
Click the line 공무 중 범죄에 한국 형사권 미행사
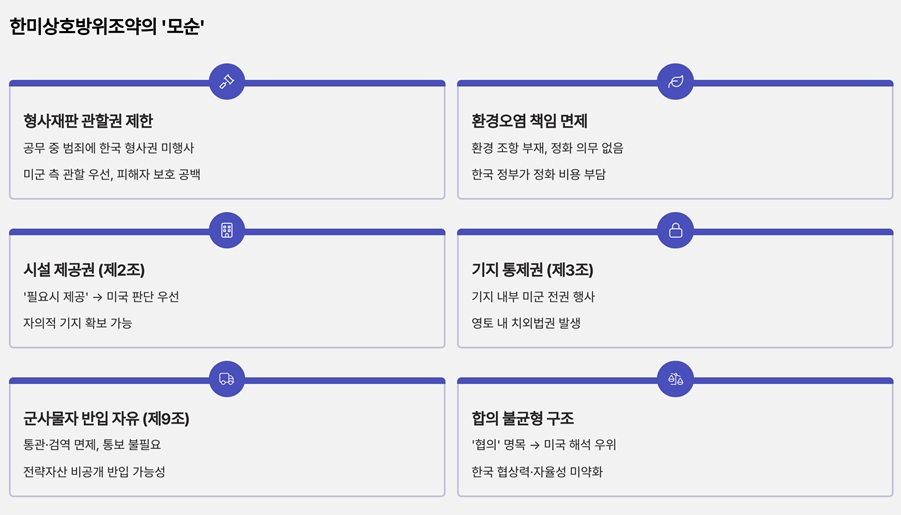click(x=109, y=148)
